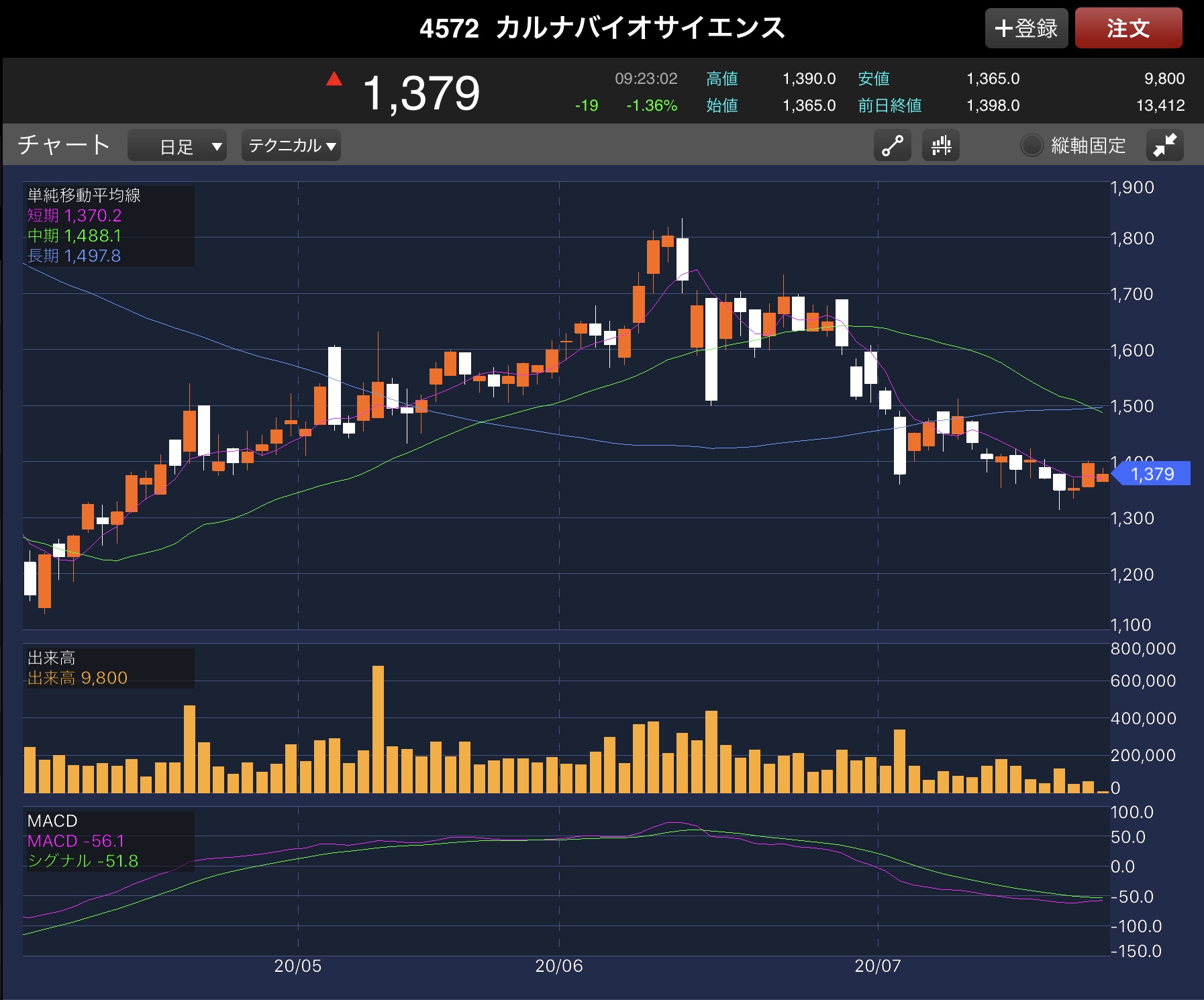The height and width of the screenshot is (1000, 1204).
Task: Expand the テクニカル indicator dropdown
Action: (291, 146)
